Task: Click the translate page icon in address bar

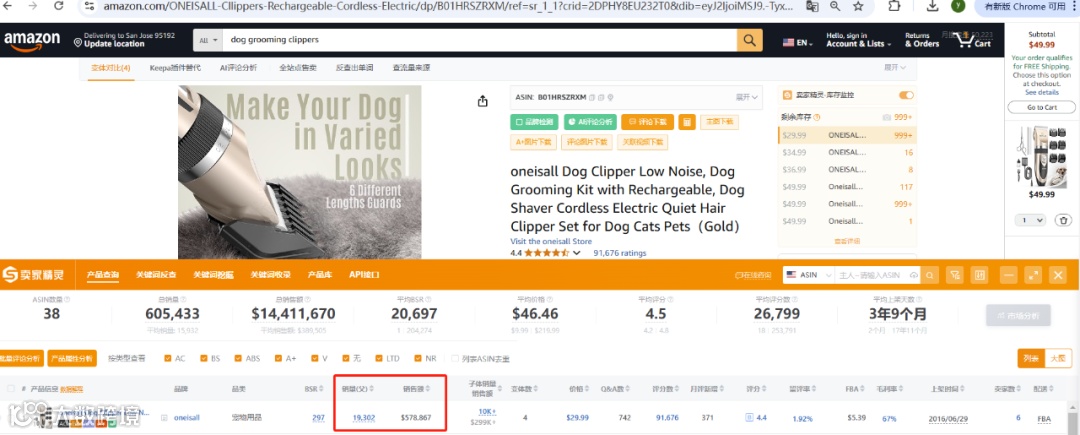Action: [812, 6]
